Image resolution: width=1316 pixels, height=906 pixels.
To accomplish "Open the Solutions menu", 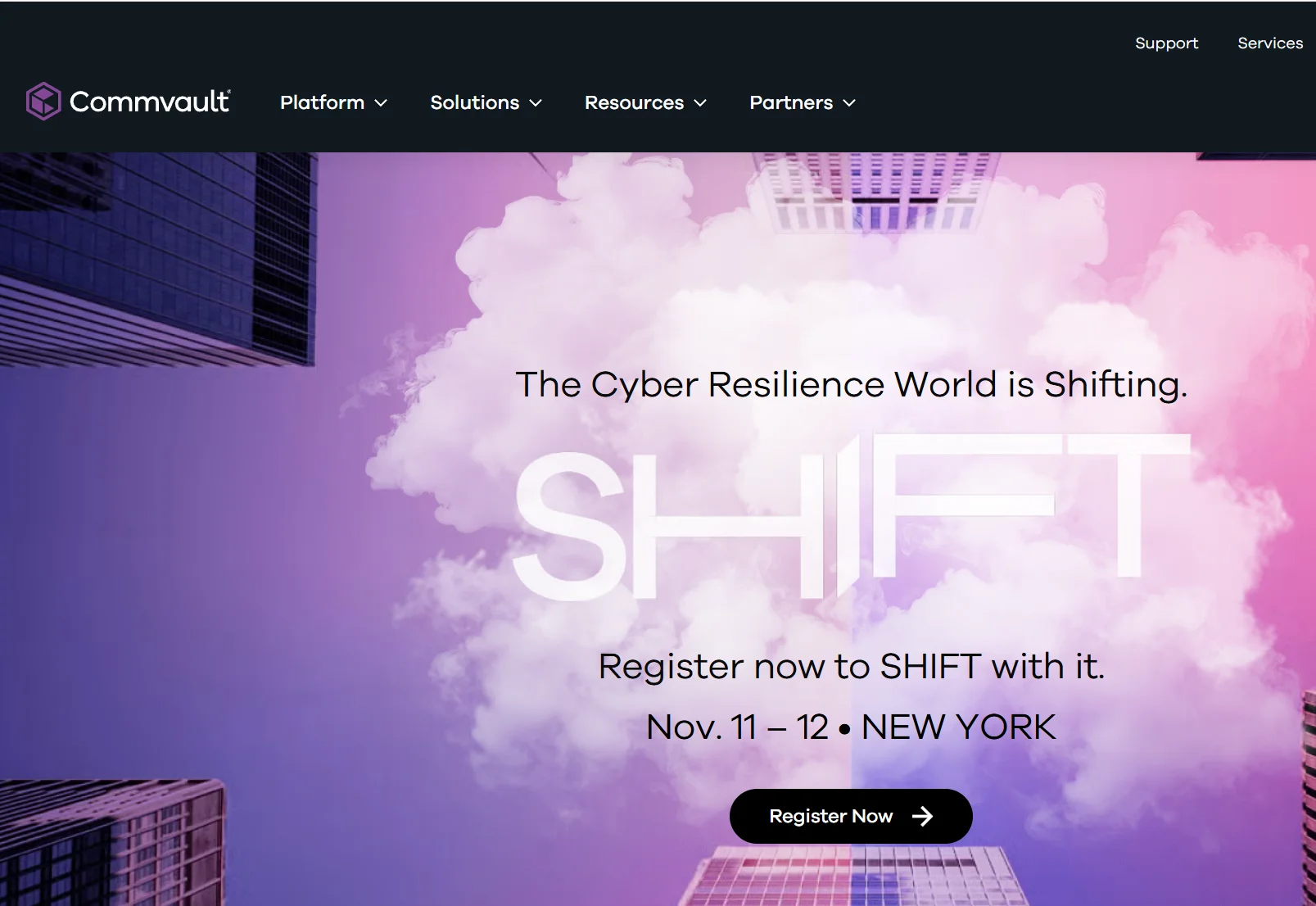I will click(x=486, y=102).
